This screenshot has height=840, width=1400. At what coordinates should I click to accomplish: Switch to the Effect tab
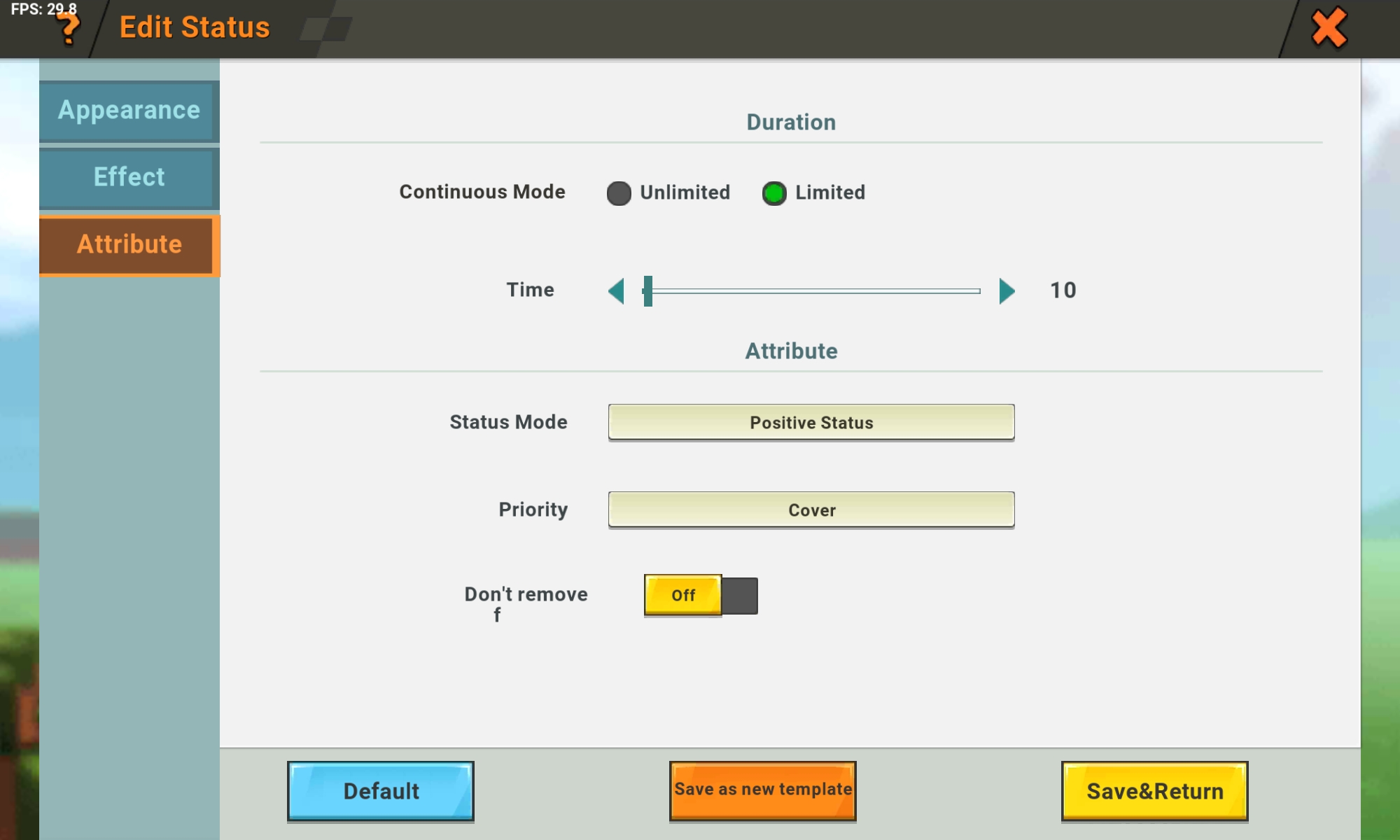(x=129, y=177)
